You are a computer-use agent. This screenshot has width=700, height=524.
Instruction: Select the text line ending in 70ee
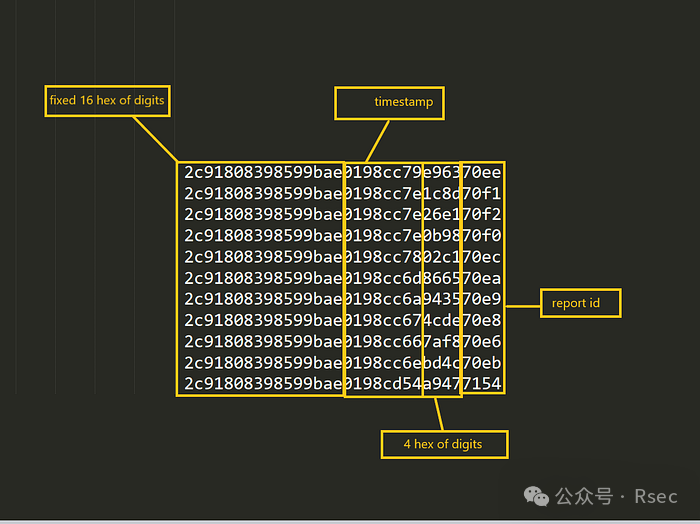(x=342, y=173)
